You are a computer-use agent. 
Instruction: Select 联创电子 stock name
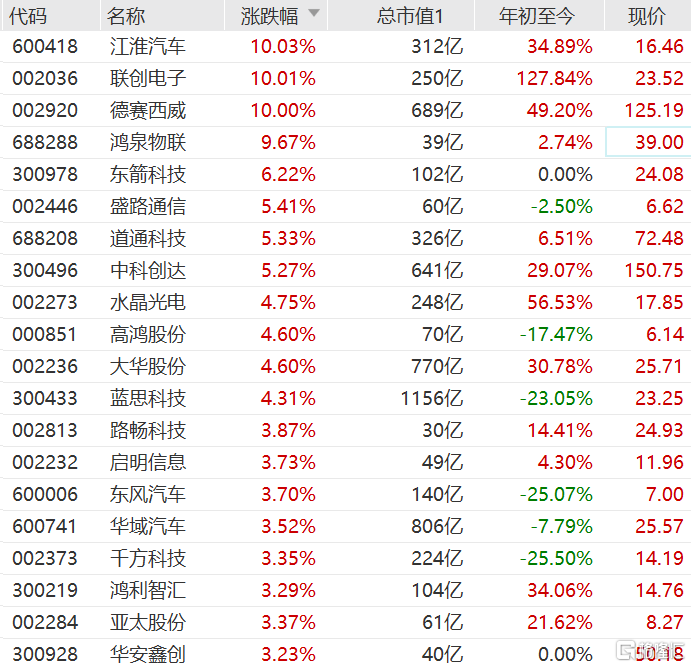tap(148, 78)
